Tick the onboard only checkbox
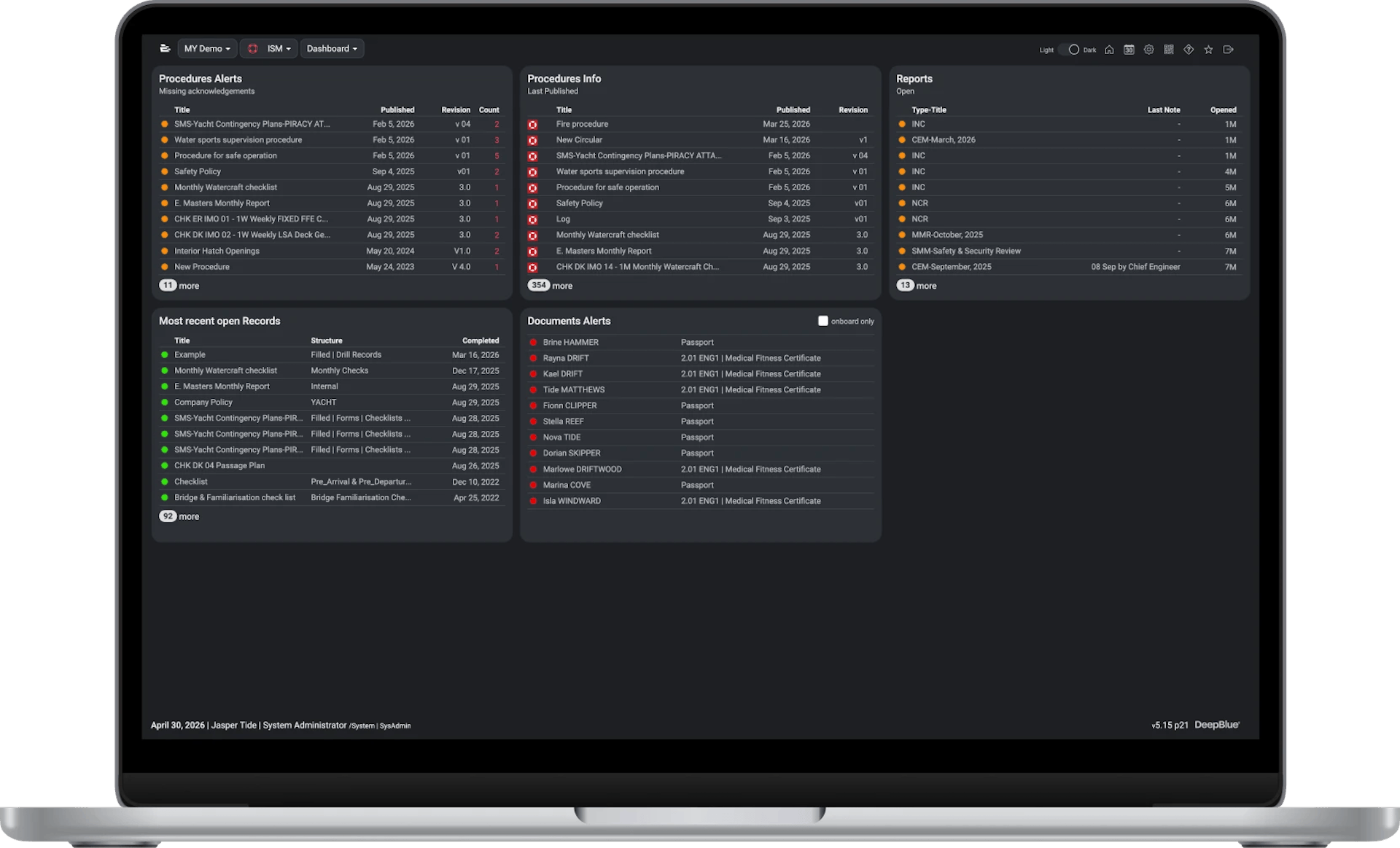The image size is (1400, 848). (823, 321)
